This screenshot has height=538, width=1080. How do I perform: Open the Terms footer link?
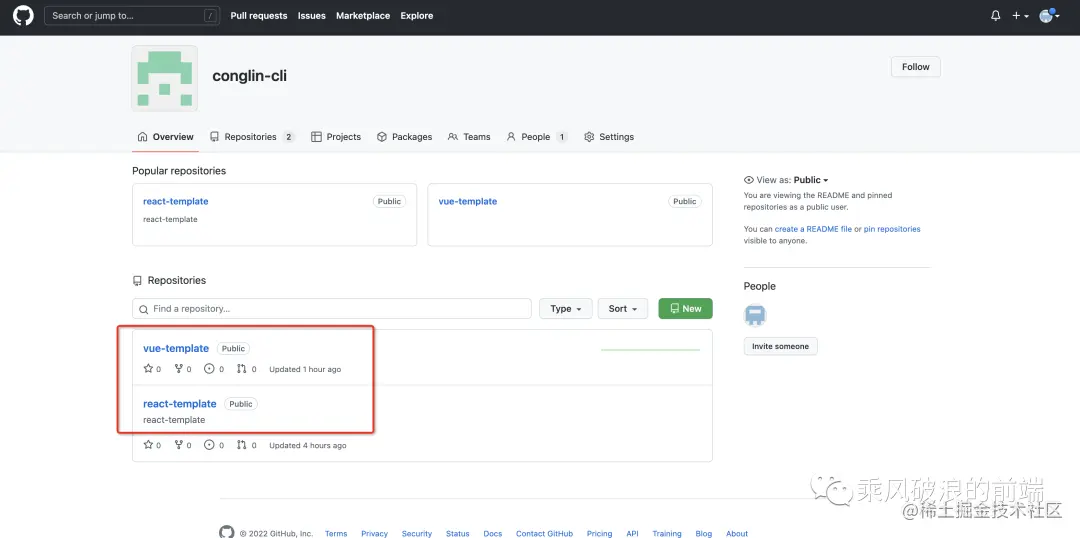[336, 534]
